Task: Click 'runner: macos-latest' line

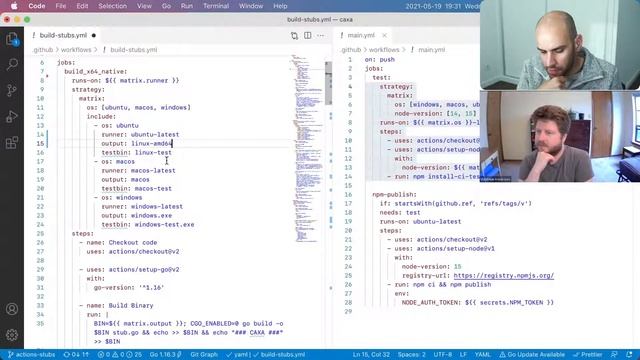Action: click(138, 171)
